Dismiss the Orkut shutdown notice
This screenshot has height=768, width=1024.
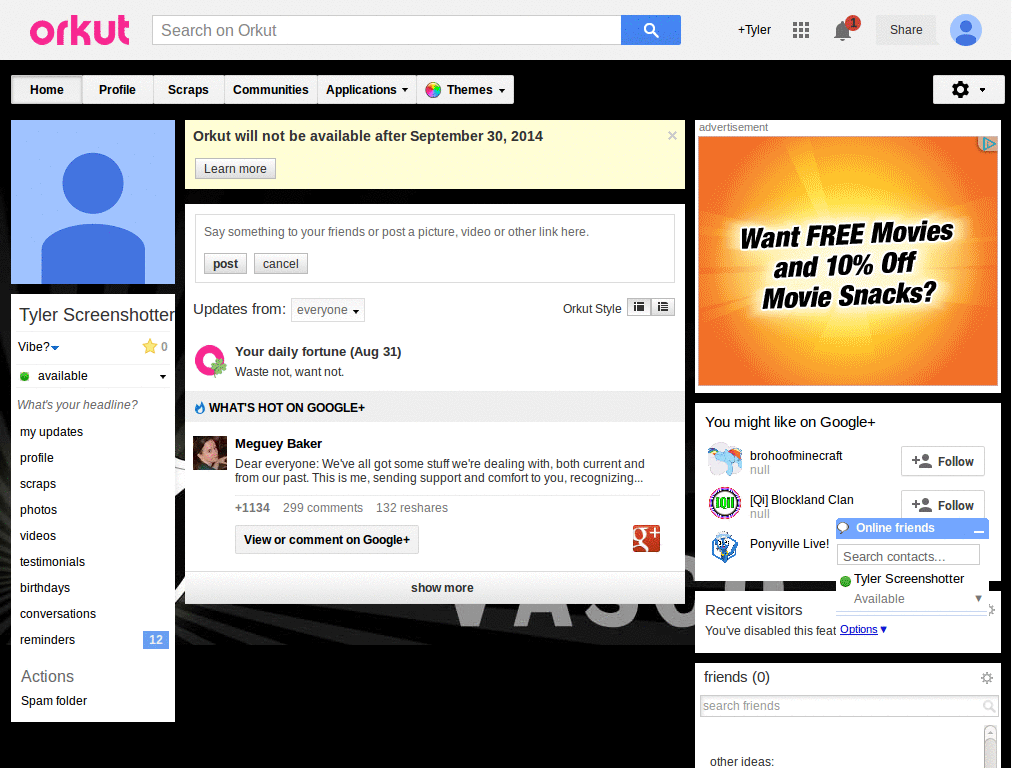[672, 135]
